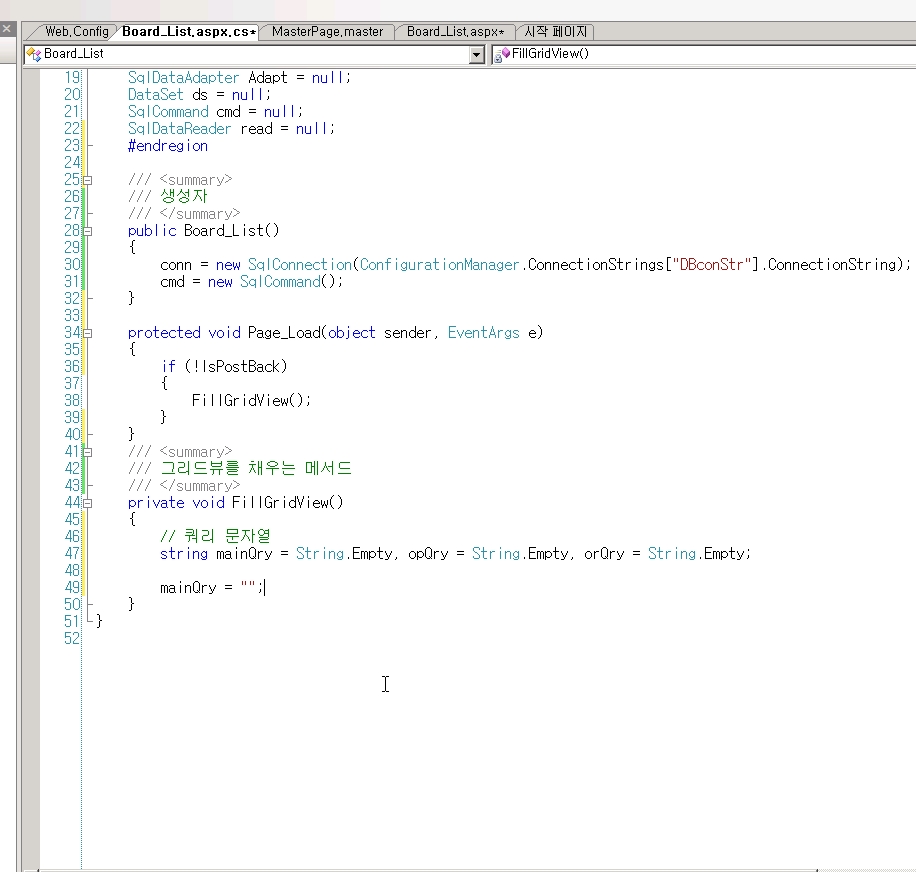Open the 시작 페이지 tab
The height and width of the screenshot is (872, 916).
(555, 32)
